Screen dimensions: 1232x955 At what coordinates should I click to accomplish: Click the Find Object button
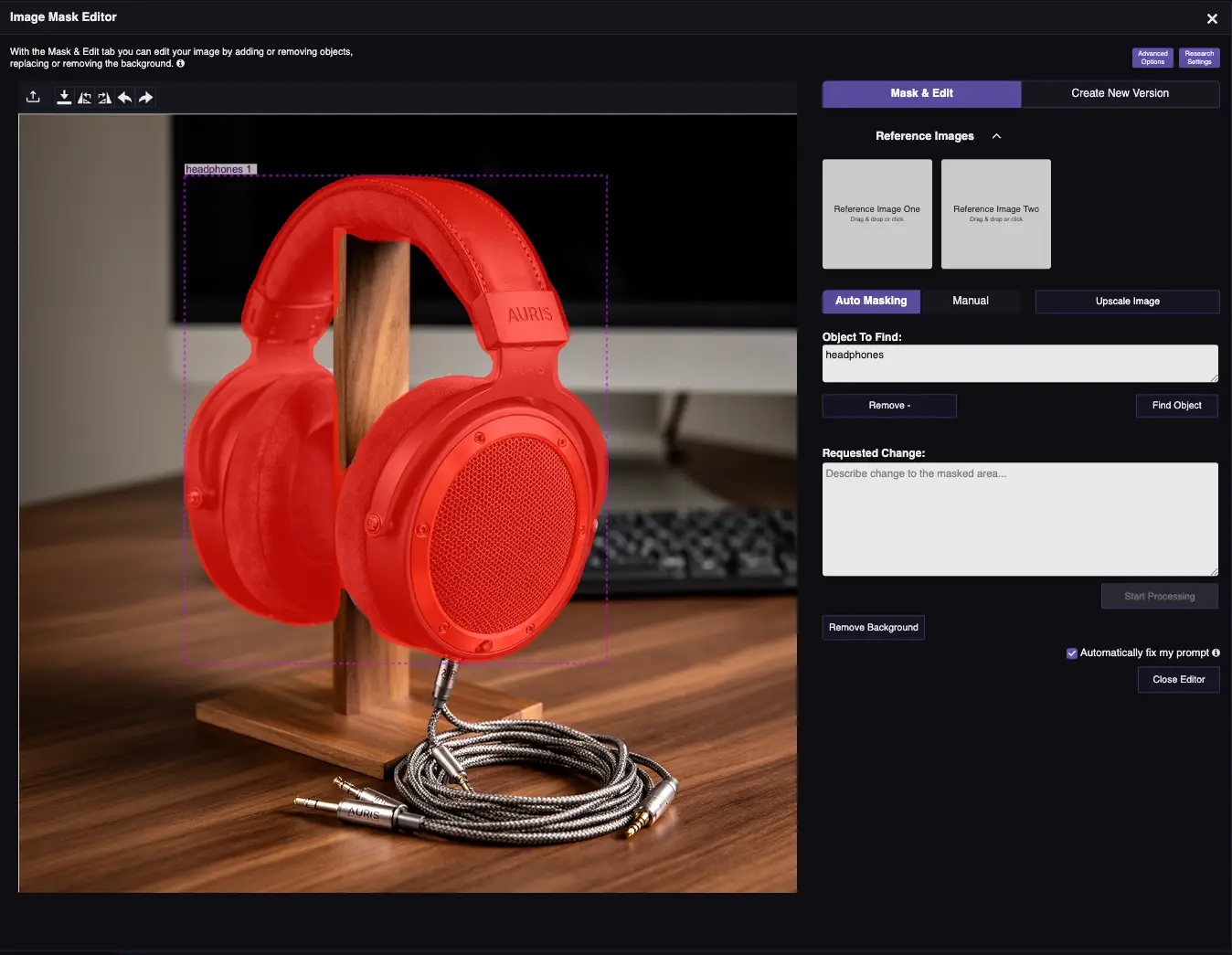[1176, 406]
